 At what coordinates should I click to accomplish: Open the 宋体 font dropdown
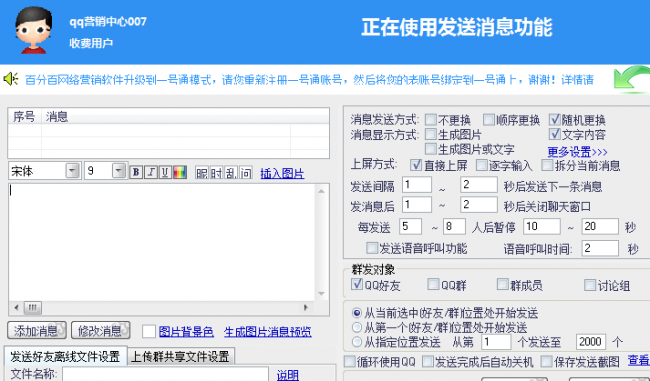73,170
